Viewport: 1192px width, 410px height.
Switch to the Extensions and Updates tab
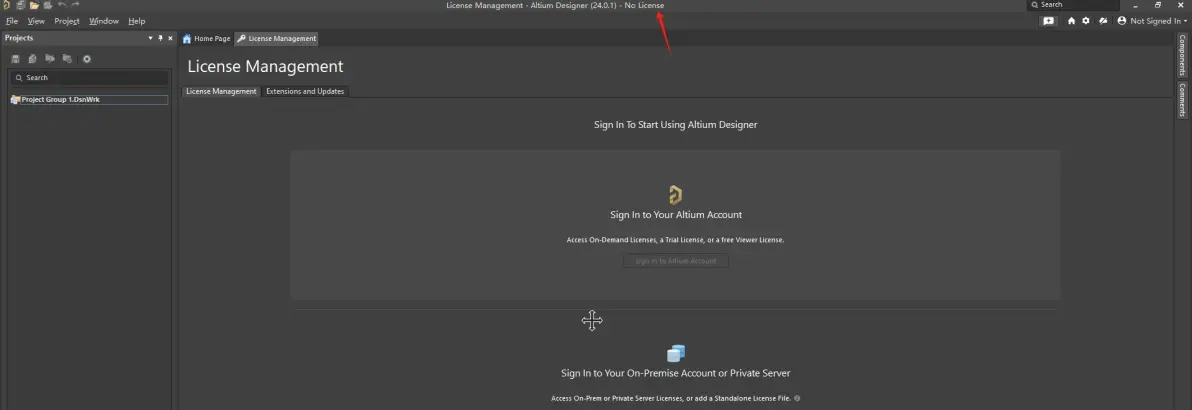click(305, 91)
